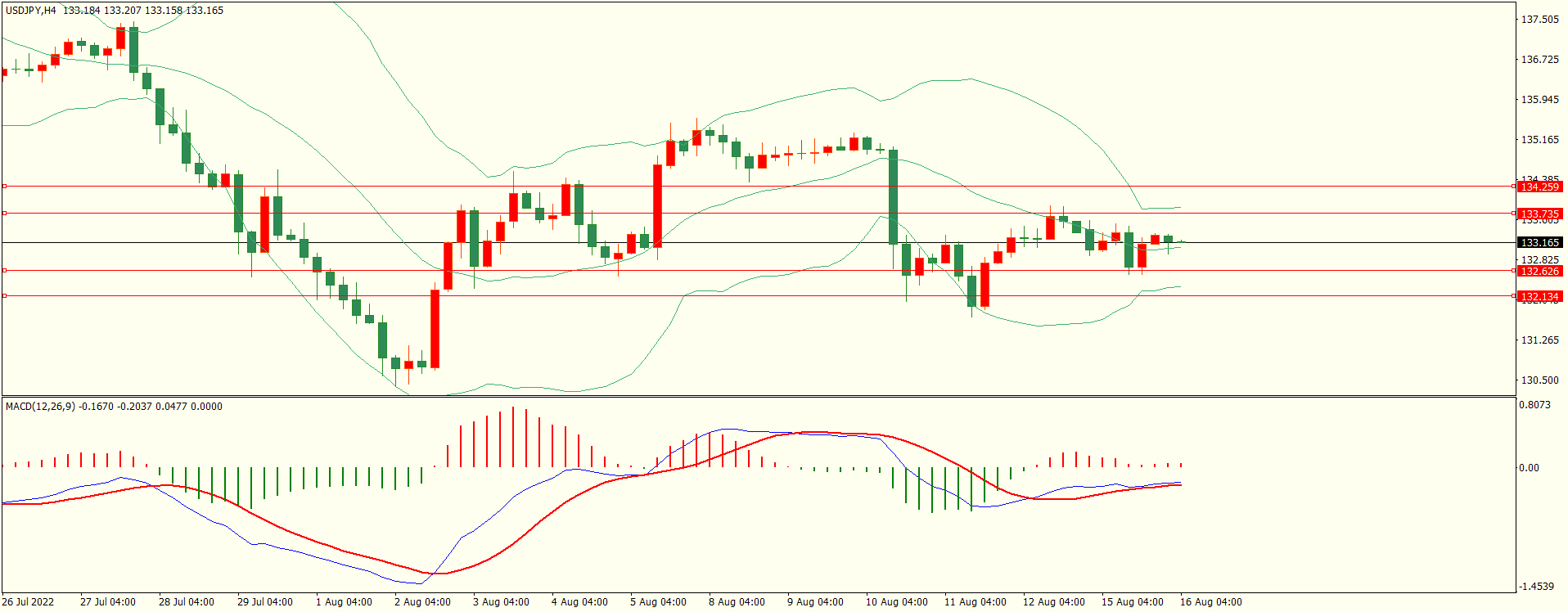Click the 134.259 red price level label
Image resolution: width=1568 pixels, height=612 pixels.
click(x=1539, y=187)
